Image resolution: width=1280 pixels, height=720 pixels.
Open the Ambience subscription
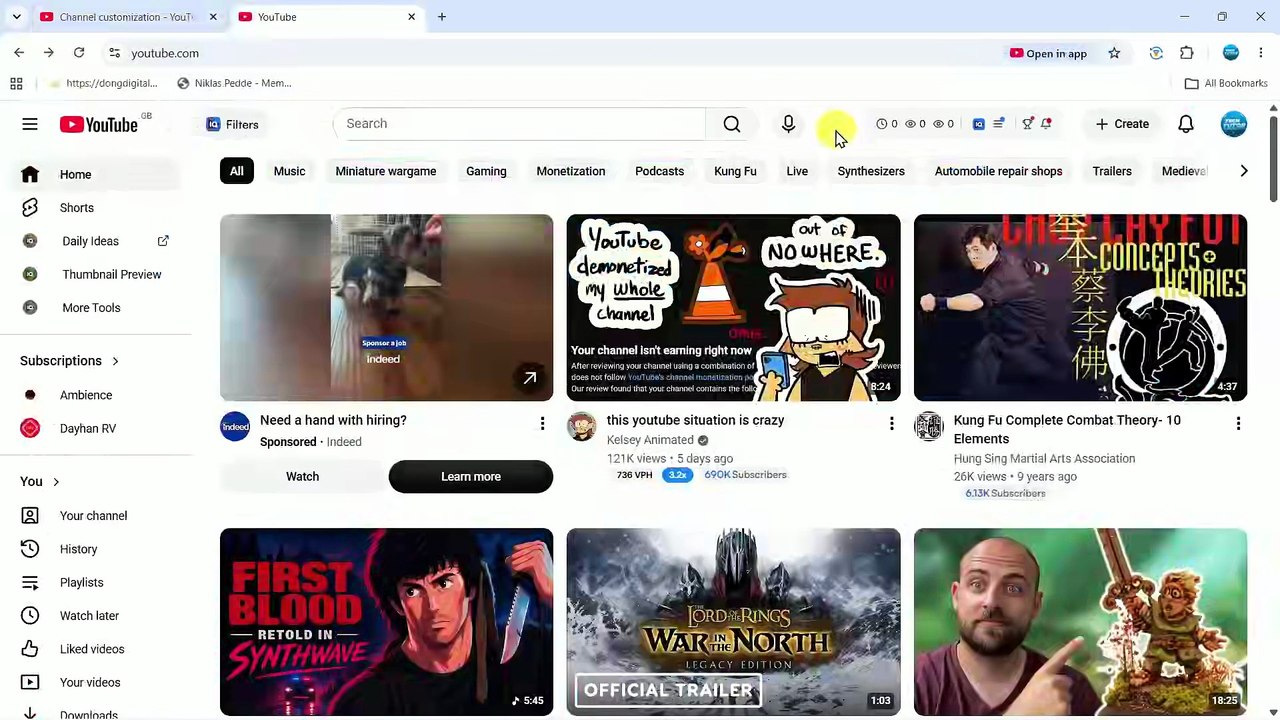[96, 395]
